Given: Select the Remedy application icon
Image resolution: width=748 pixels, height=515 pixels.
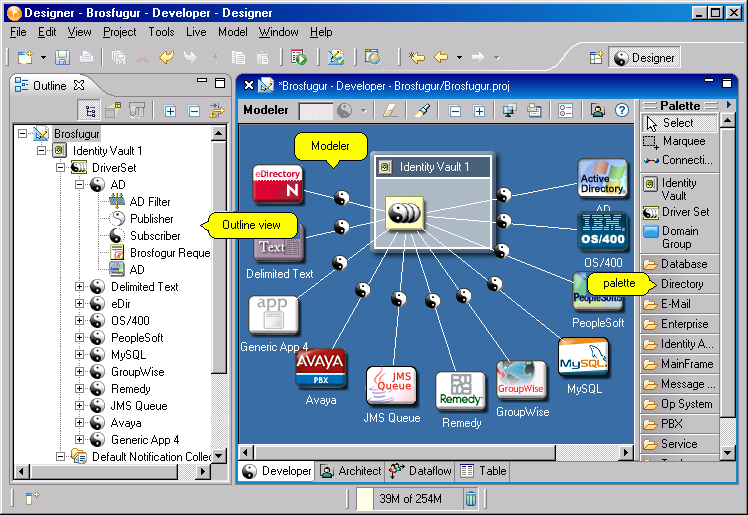Looking at the screenshot, I should click(460, 391).
